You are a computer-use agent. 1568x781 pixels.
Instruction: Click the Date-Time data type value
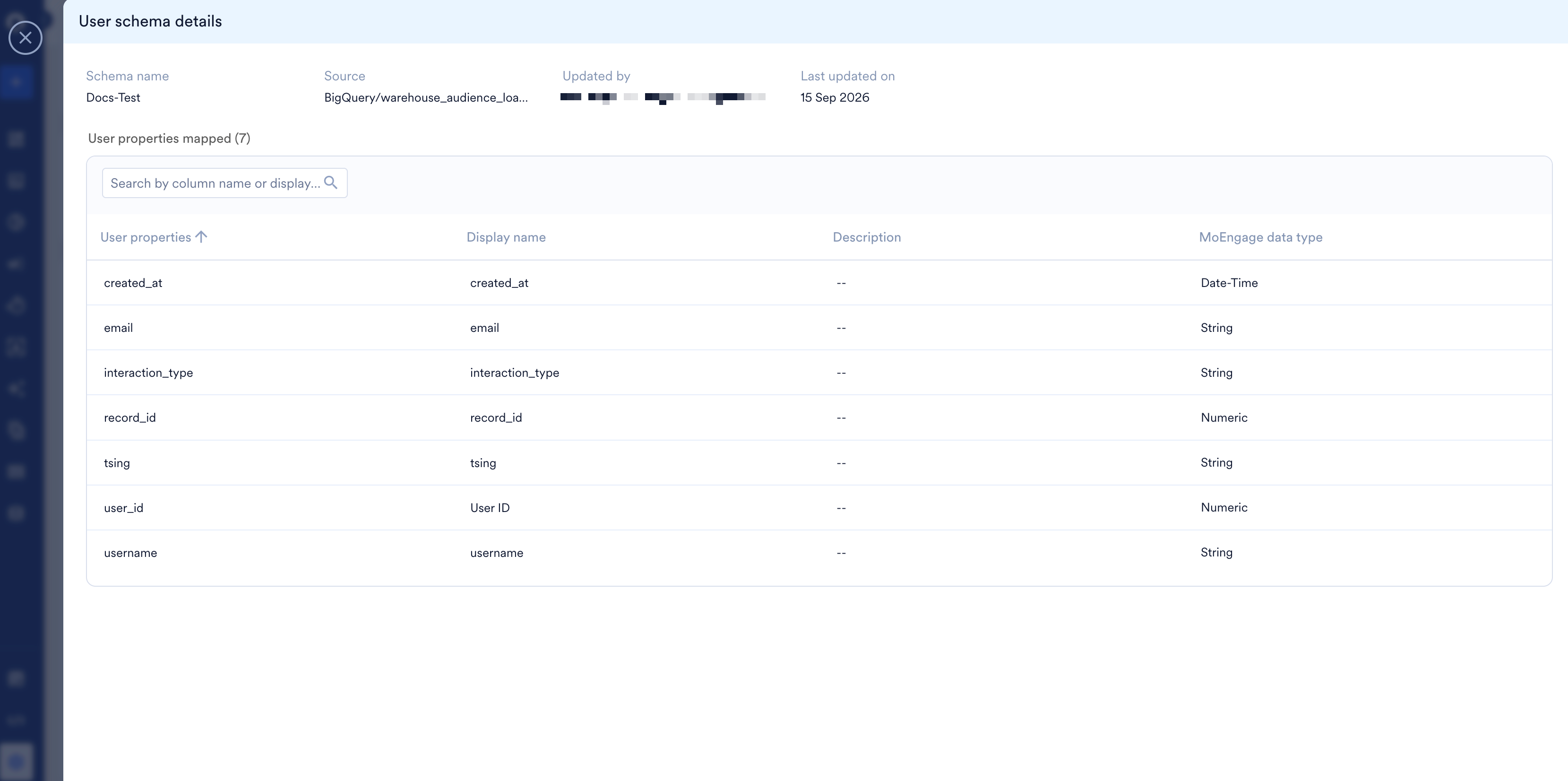[x=1229, y=282]
